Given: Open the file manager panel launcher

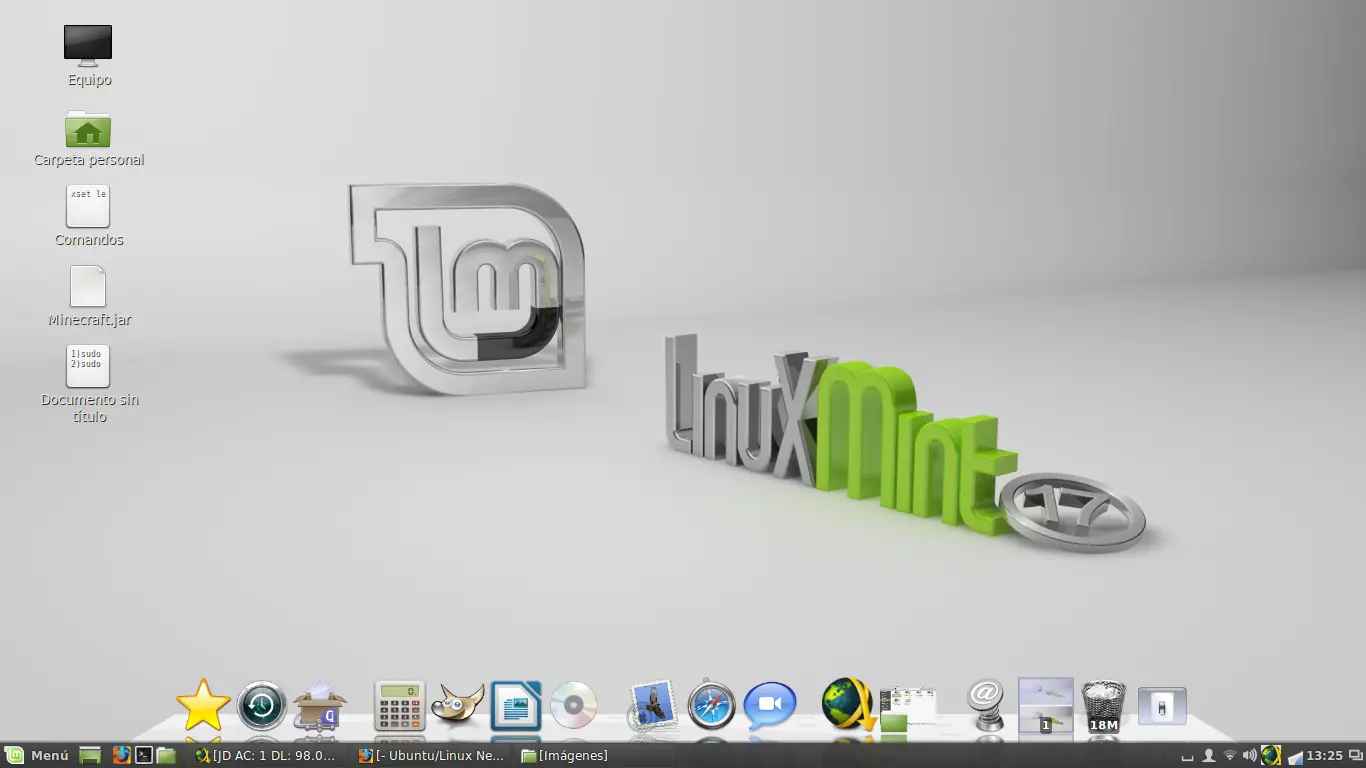Looking at the screenshot, I should click(x=166, y=756).
